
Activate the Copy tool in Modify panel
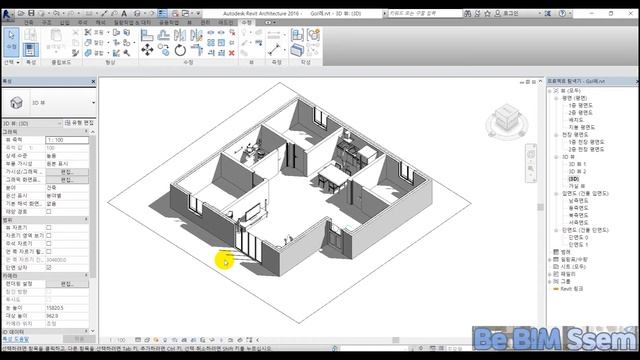pos(163,50)
